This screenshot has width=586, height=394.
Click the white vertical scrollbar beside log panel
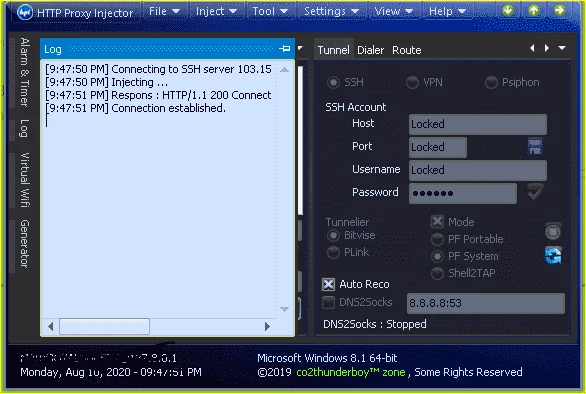click(300, 141)
